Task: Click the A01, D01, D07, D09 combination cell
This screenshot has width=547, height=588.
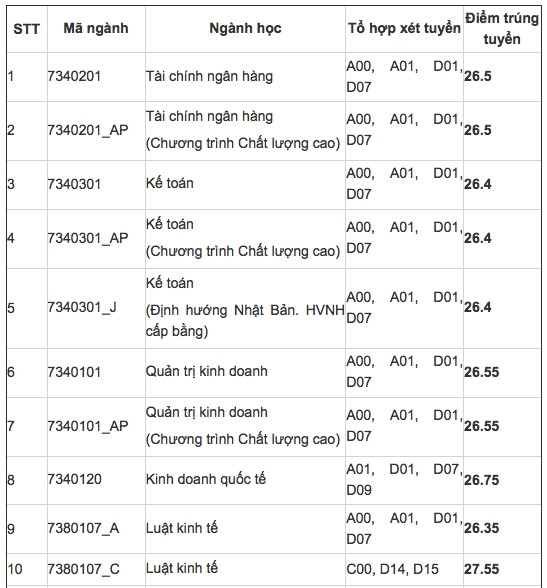Action: (x=404, y=480)
